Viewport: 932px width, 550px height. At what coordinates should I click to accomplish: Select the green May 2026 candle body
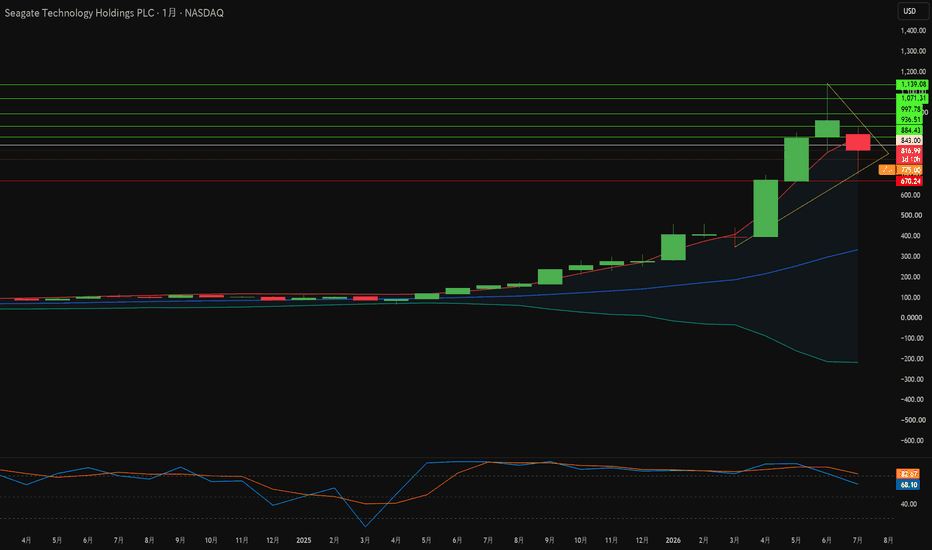coord(796,159)
